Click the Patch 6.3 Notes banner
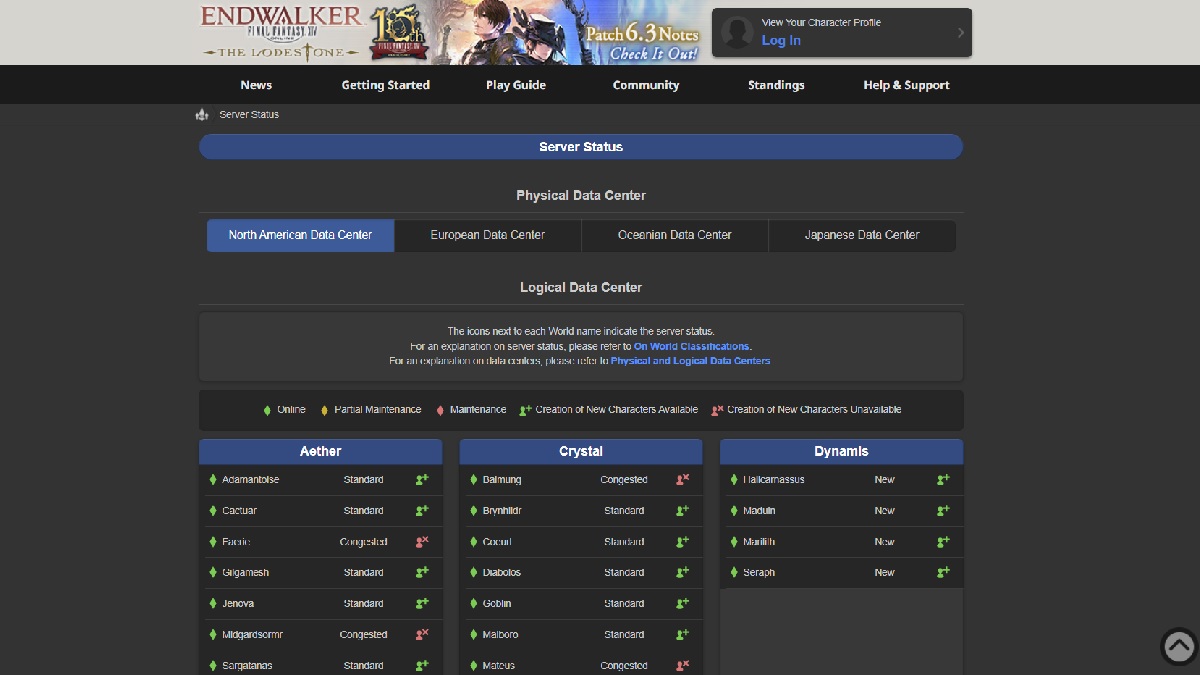This screenshot has height=675, width=1200. [x=640, y=40]
